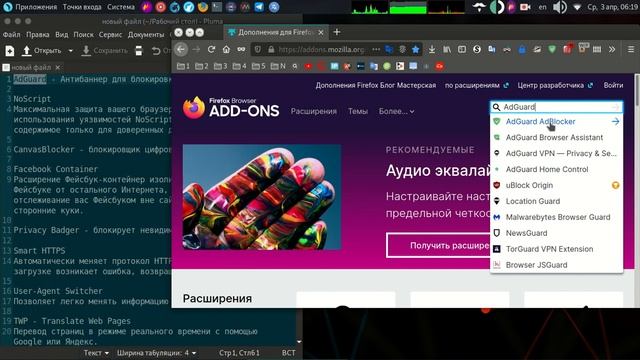Click Pluma print icon
This screenshot has width=640, height=360.
coord(139,51)
